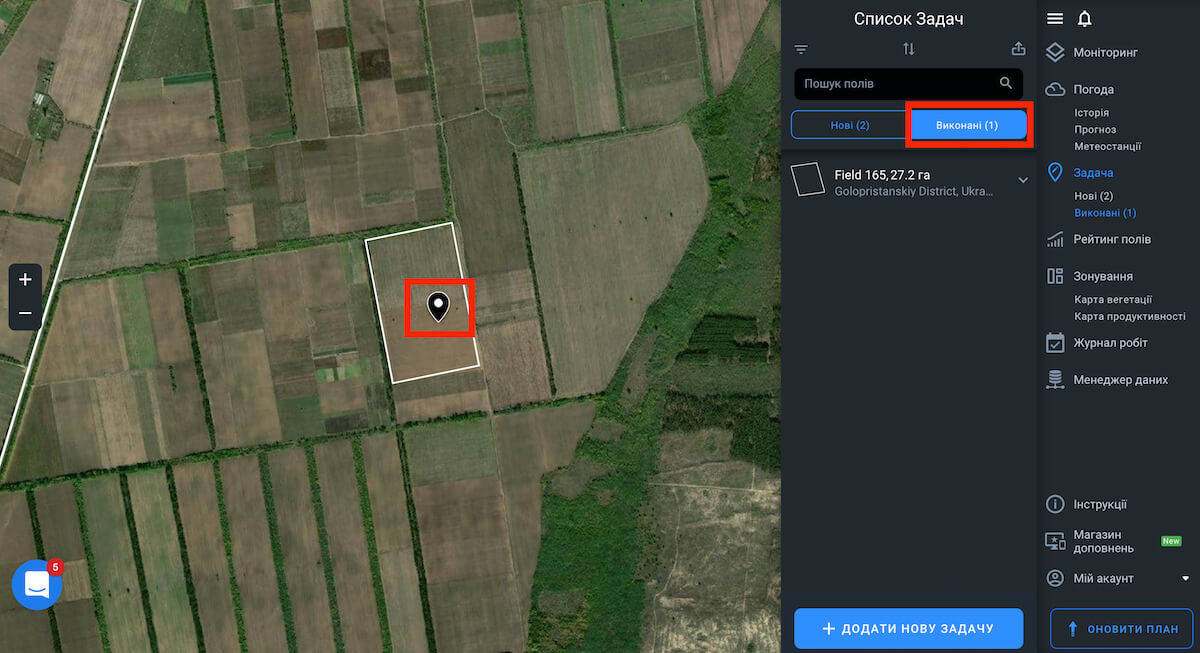The width and height of the screenshot is (1200, 653).
Task: Zoom out on the map
Action: pyautogui.click(x=25, y=313)
